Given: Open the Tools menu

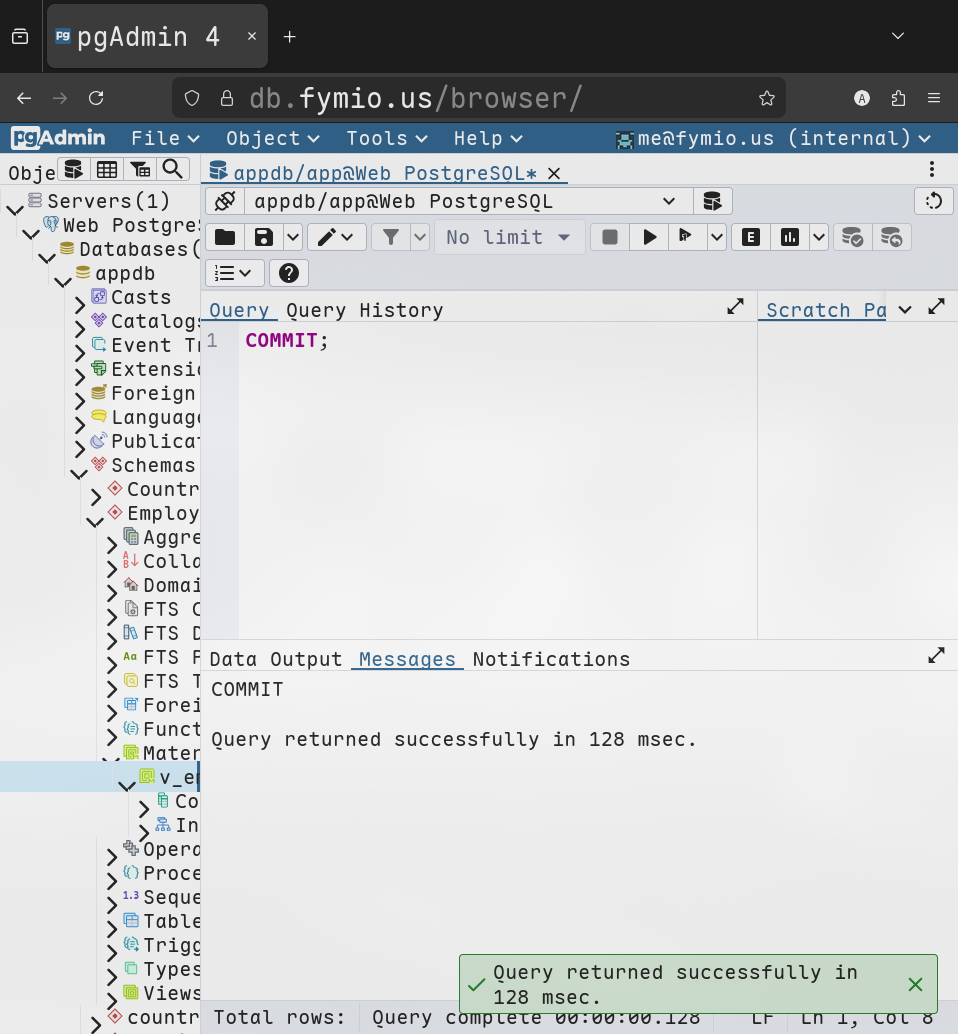Looking at the screenshot, I should point(386,138).
